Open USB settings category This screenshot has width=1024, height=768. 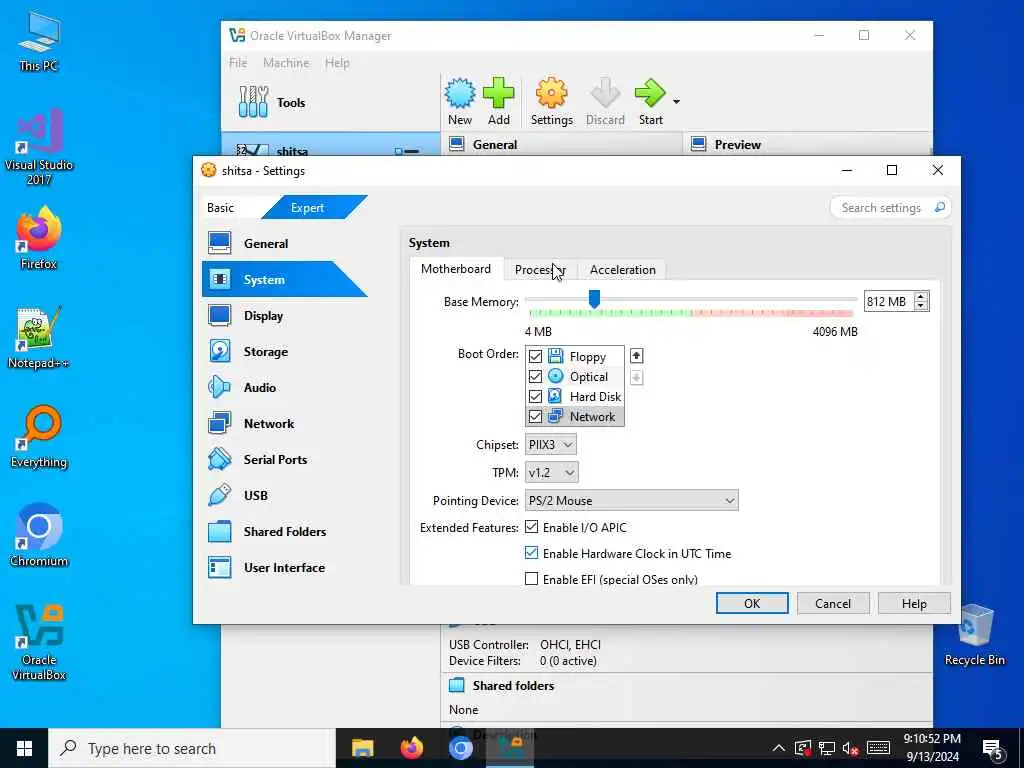[x=285, y=495]
